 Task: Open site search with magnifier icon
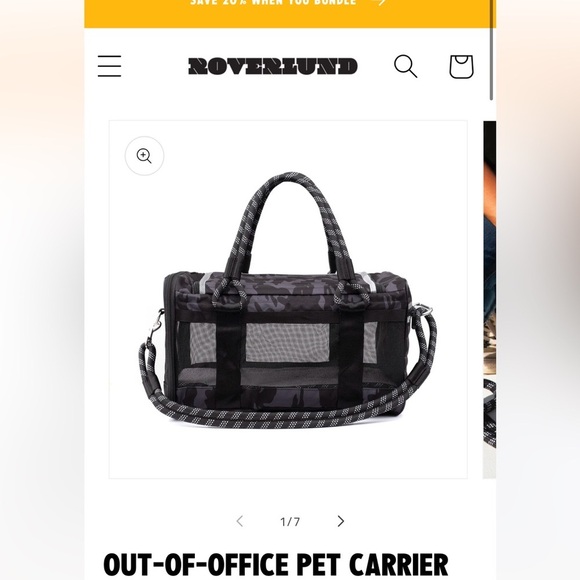click(x=405, y=66)
